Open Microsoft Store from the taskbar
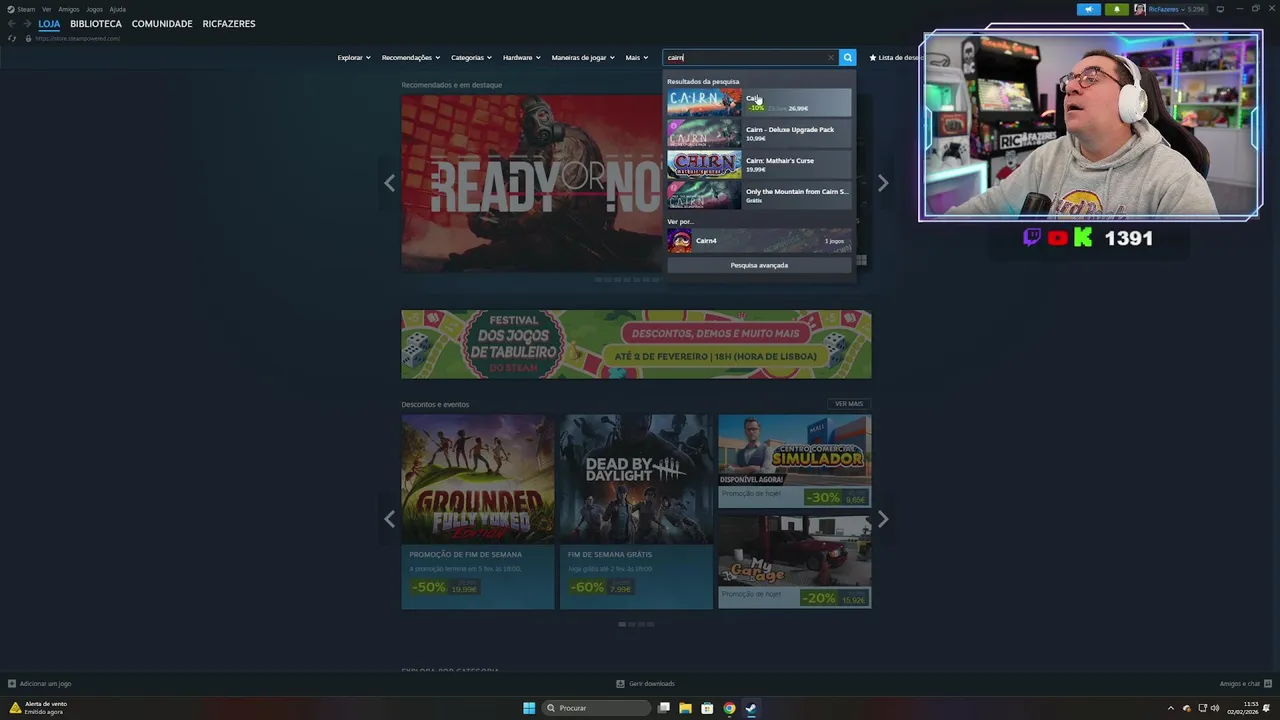The height and width of the screenshot is (720, 1280). [x=707, y=708]
